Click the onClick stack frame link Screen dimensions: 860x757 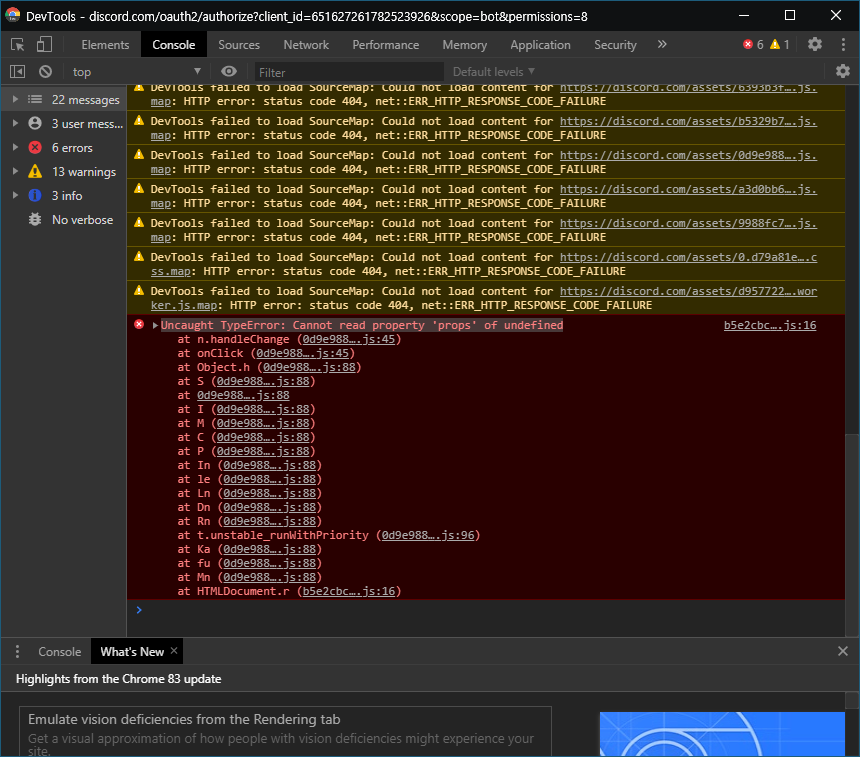(x=303, y=354)
